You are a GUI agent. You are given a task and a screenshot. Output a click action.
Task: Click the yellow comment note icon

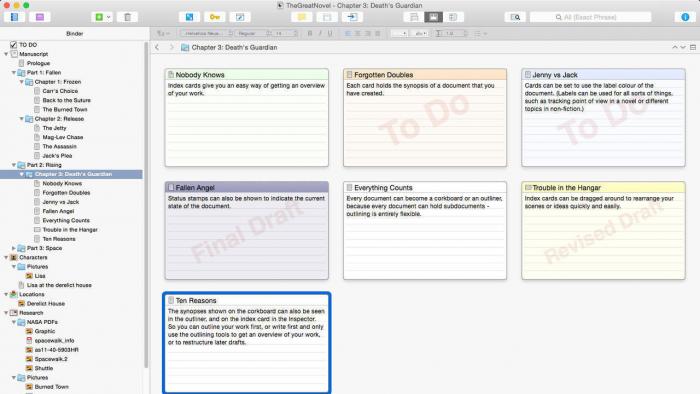point(302,17)
